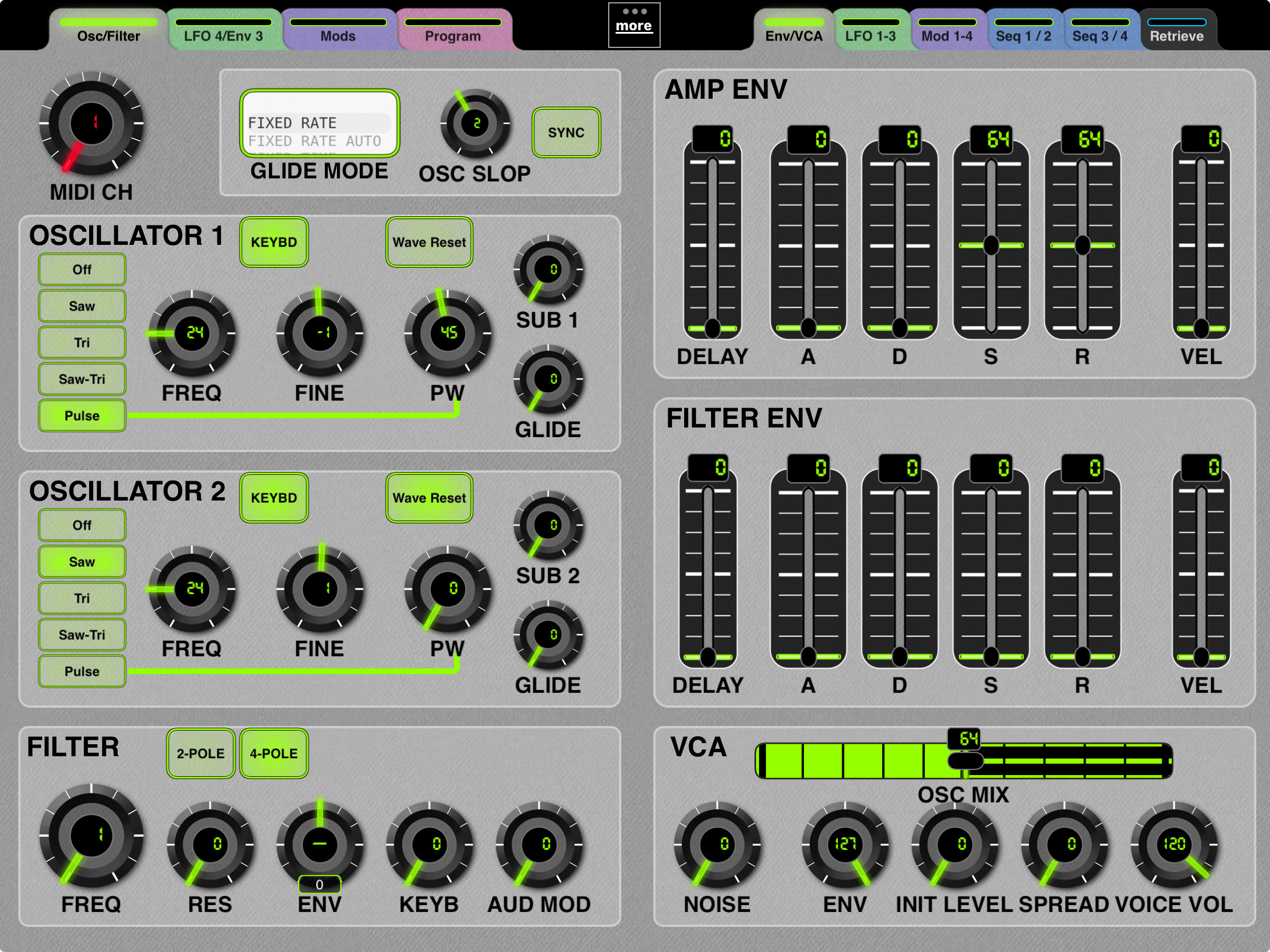Viewport: 1270px width, 952px height.
Task: Open the Retrieve tab
Action: [x=1177, y=30]
